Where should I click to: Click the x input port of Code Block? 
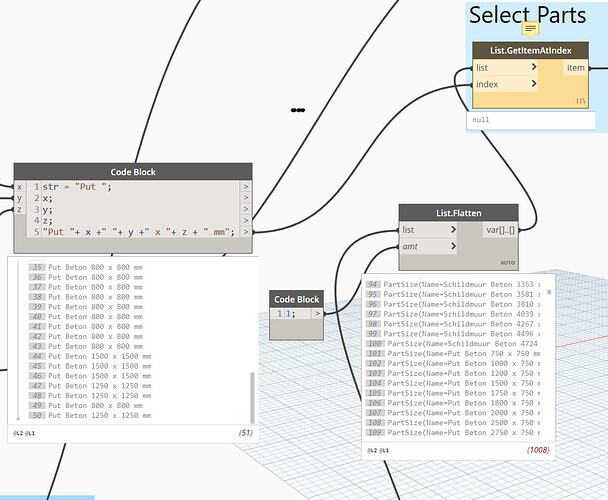(20, 187)
